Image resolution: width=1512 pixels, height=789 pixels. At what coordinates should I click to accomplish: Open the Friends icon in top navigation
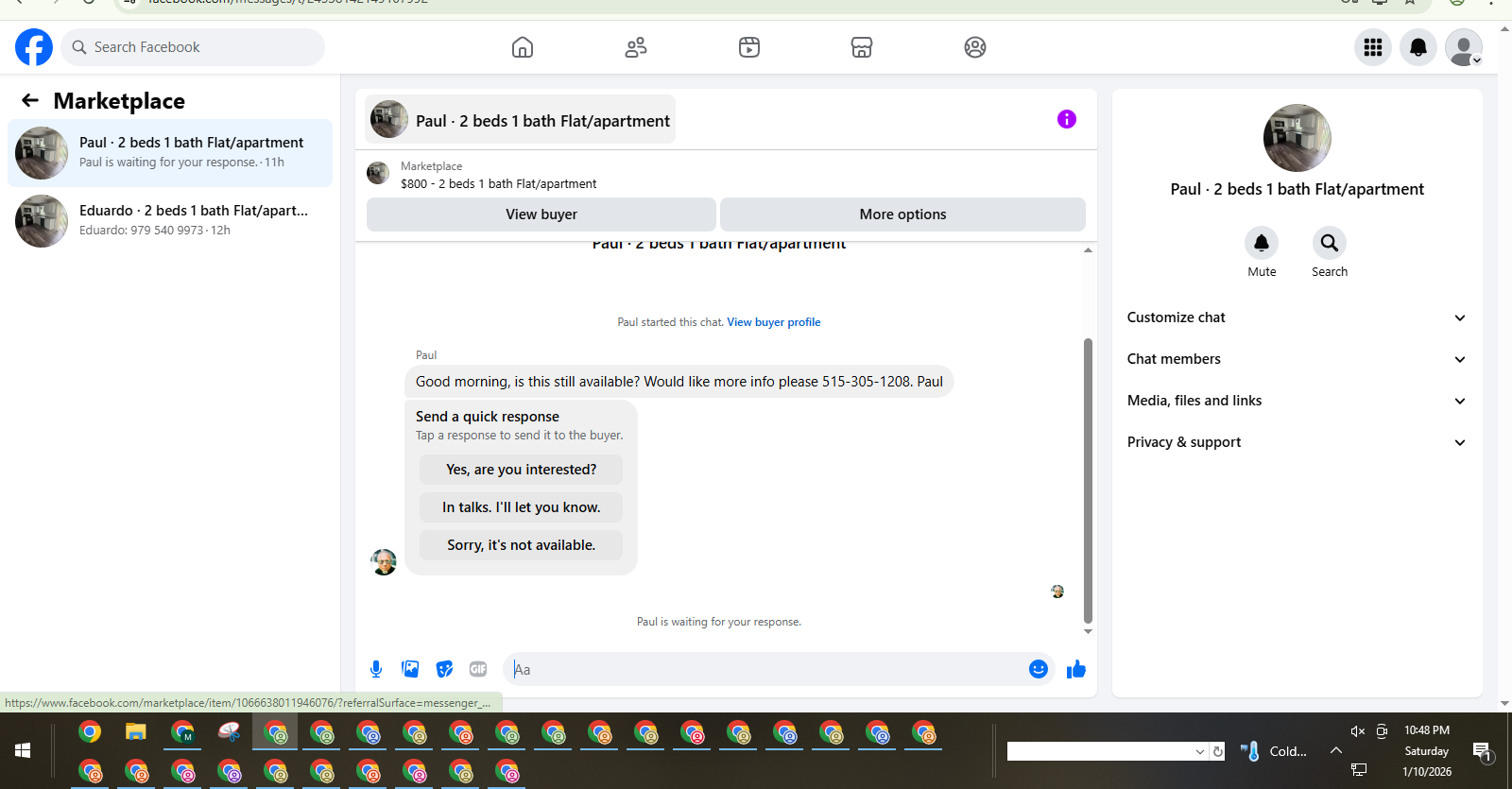coord(636,47)
